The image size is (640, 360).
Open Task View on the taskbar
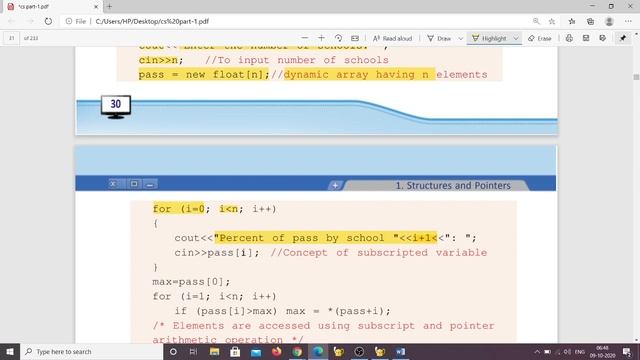click(193, 351)
